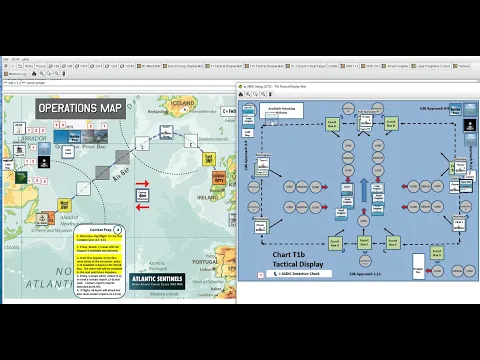Click camera icon in Tactical Display window toolbar
Viewport: 480px width, 360px height.
[x=241, y=94]
